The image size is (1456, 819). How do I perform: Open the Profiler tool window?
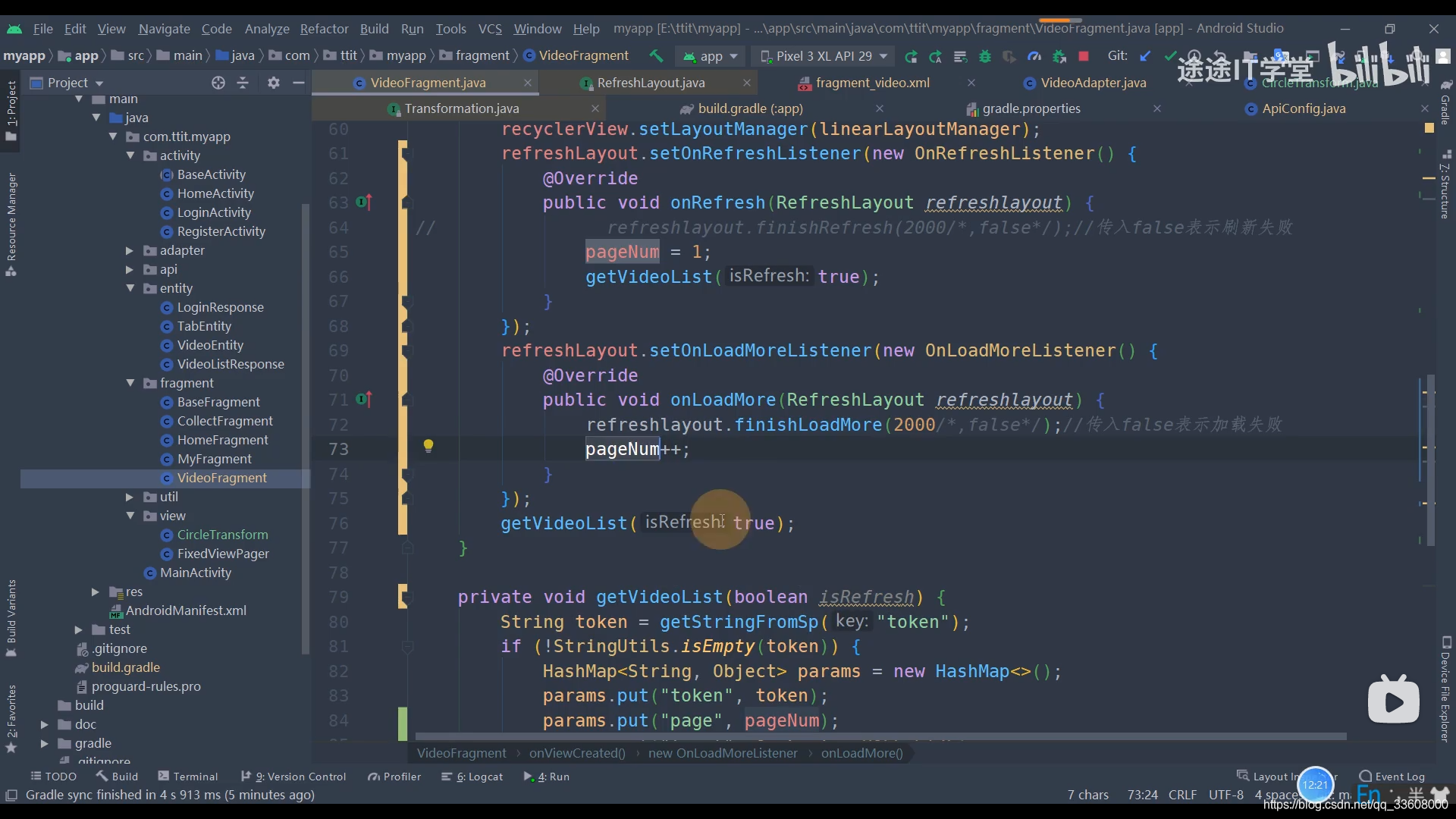click(394, 777)
